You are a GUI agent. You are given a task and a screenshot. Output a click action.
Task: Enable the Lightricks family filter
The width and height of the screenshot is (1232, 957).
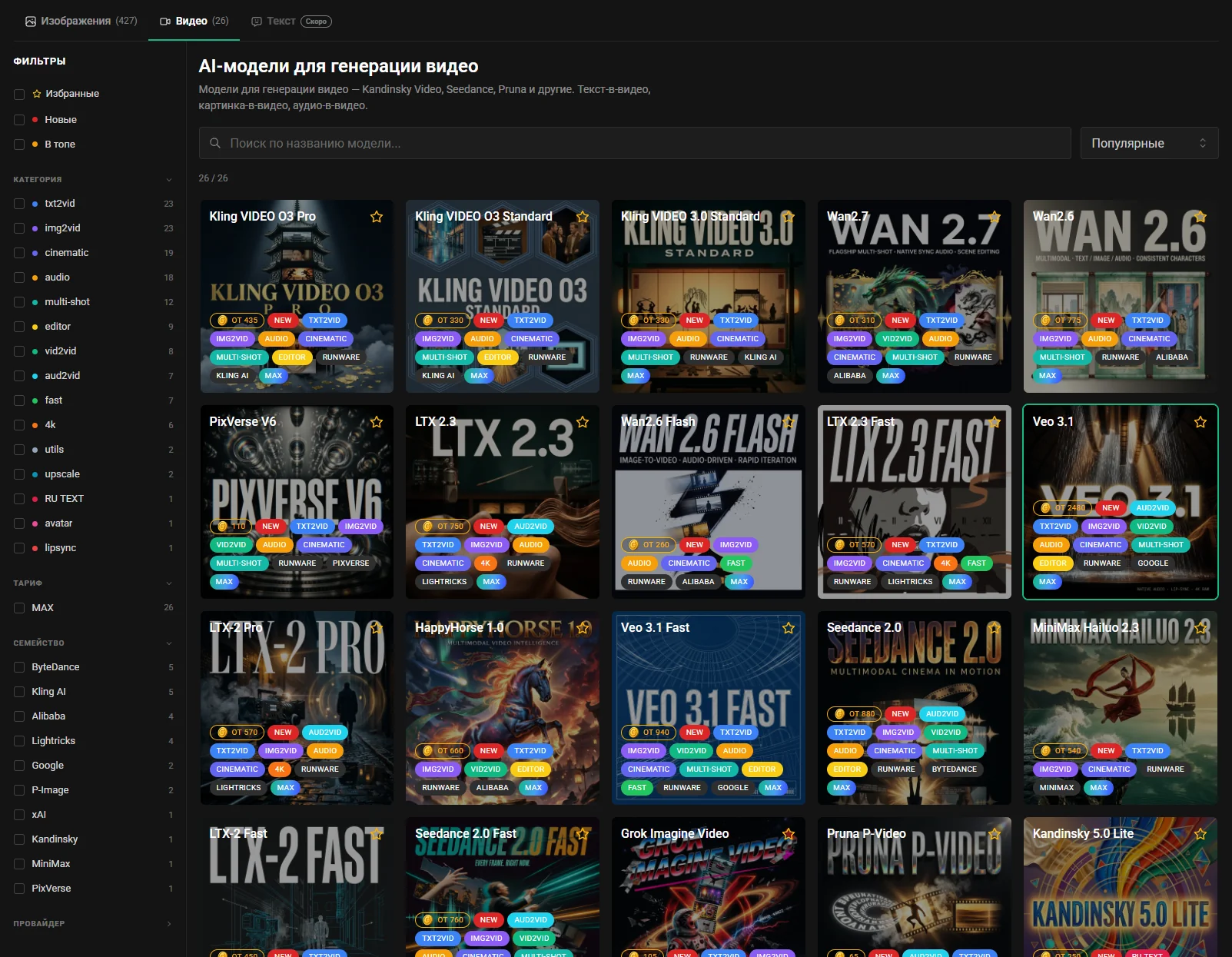tap(19, 741)
